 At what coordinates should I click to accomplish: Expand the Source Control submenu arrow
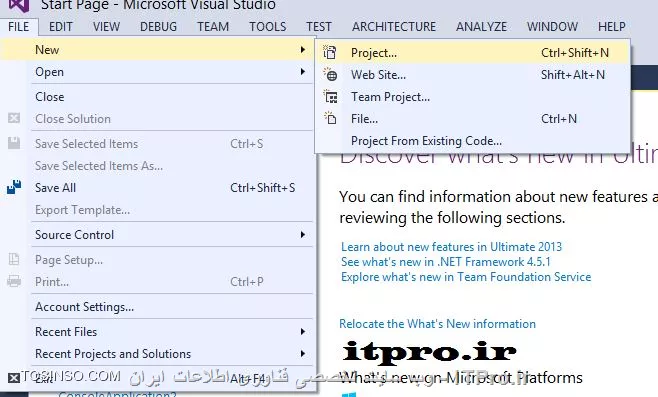coord(303,235)
